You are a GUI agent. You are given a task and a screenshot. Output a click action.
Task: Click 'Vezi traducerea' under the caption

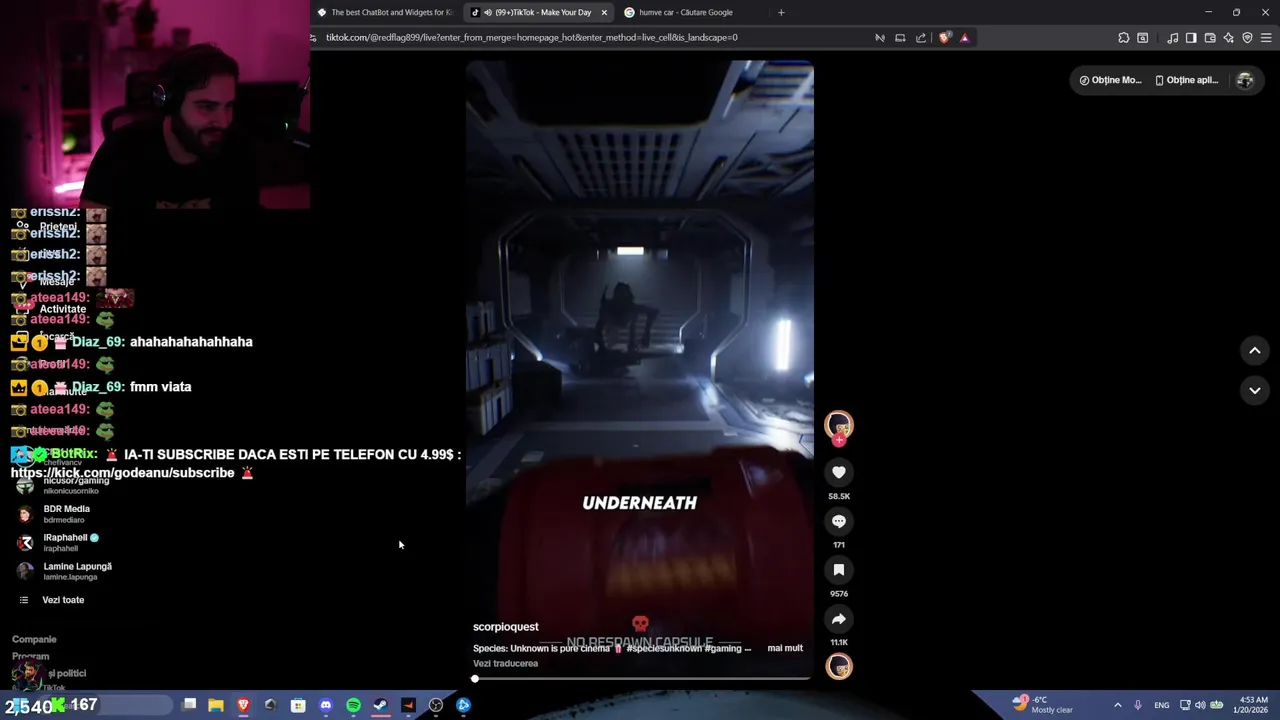tap(505, 663)
